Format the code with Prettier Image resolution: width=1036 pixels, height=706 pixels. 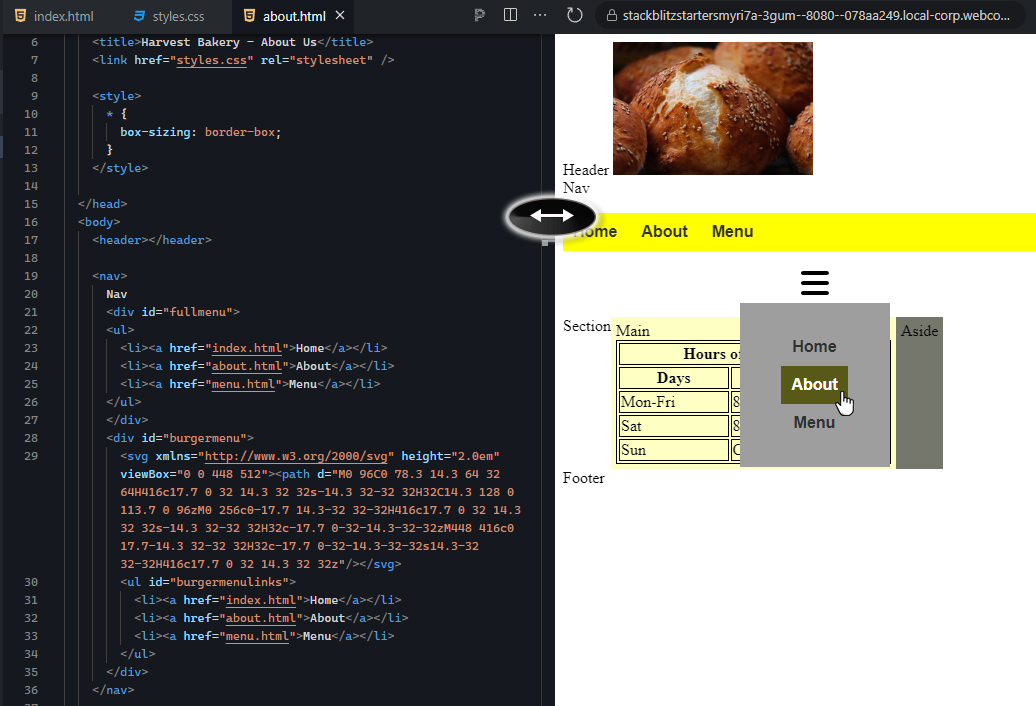480,16
